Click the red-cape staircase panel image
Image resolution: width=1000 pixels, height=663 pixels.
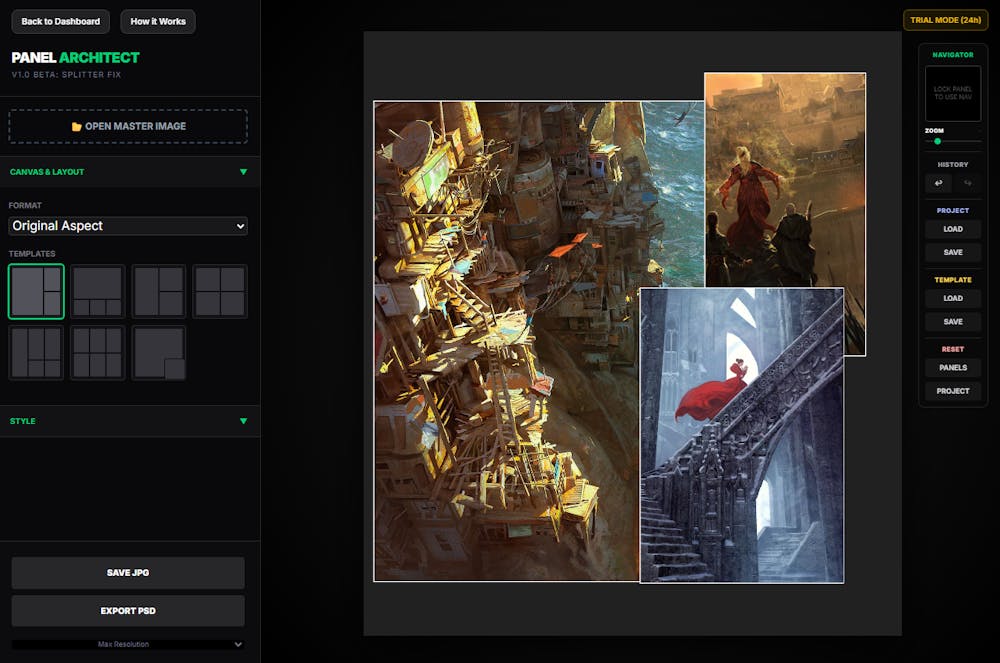point(741,435)
